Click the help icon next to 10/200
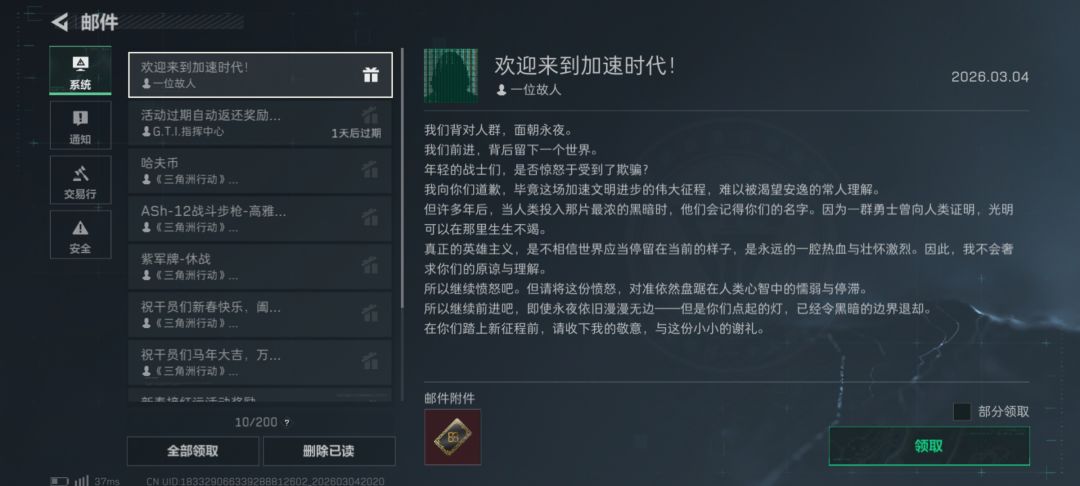The height and width of the screenshot is (486, 1080). 287,423
